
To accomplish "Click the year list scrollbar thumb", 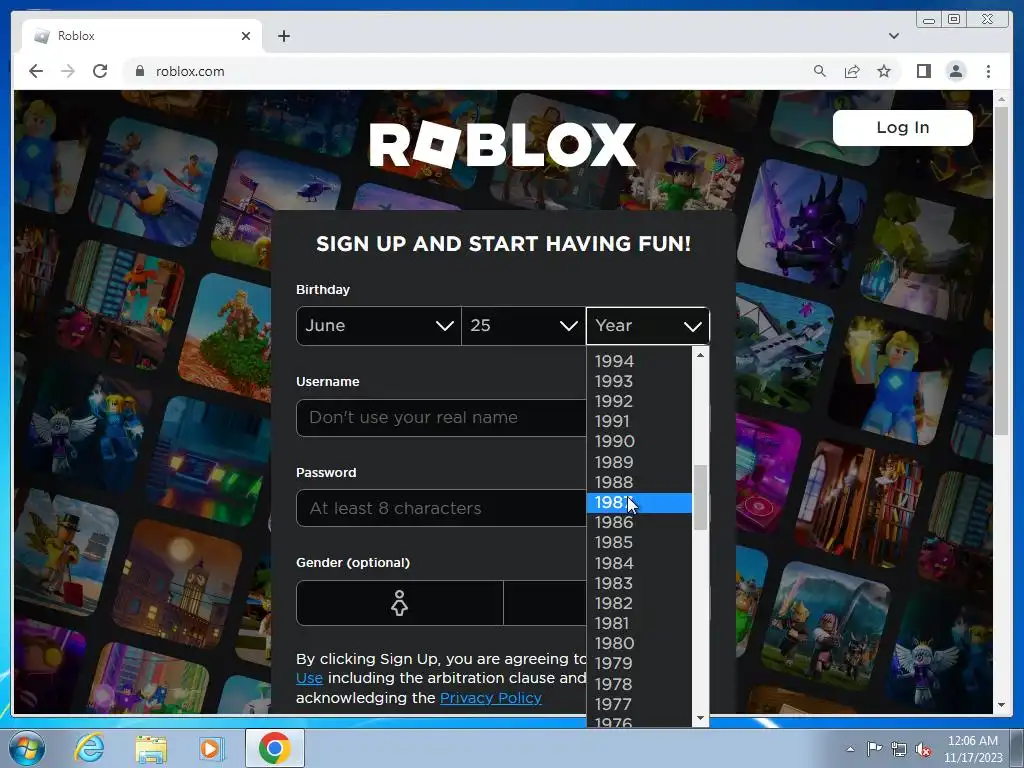I will pyautogui.click(x=700, y=498).
